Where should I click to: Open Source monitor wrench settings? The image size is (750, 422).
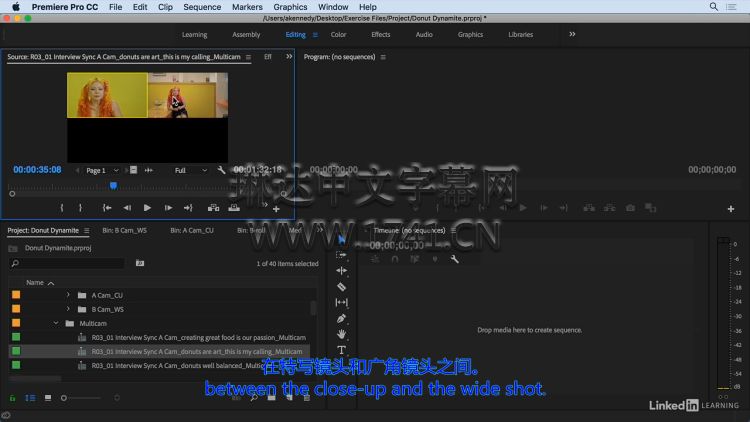[221, 170]
